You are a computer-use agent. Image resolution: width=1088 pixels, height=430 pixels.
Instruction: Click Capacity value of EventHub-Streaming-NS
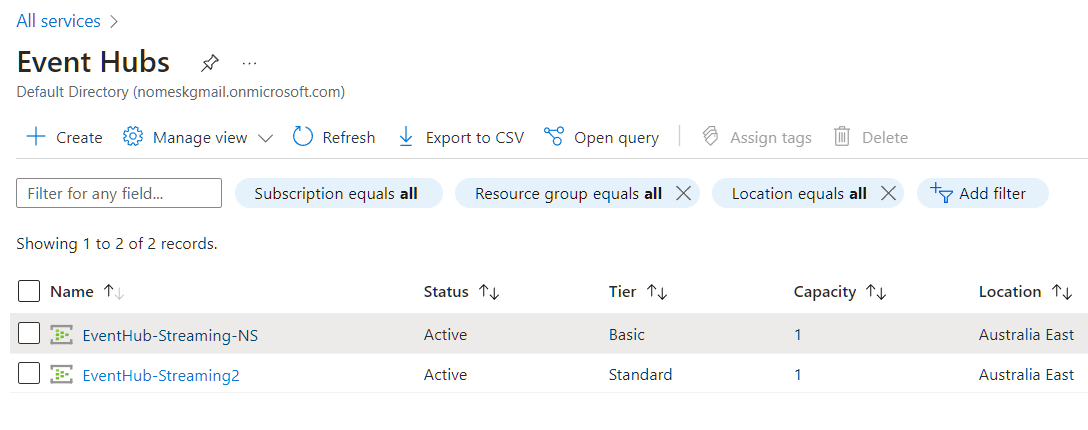[798, 334]
